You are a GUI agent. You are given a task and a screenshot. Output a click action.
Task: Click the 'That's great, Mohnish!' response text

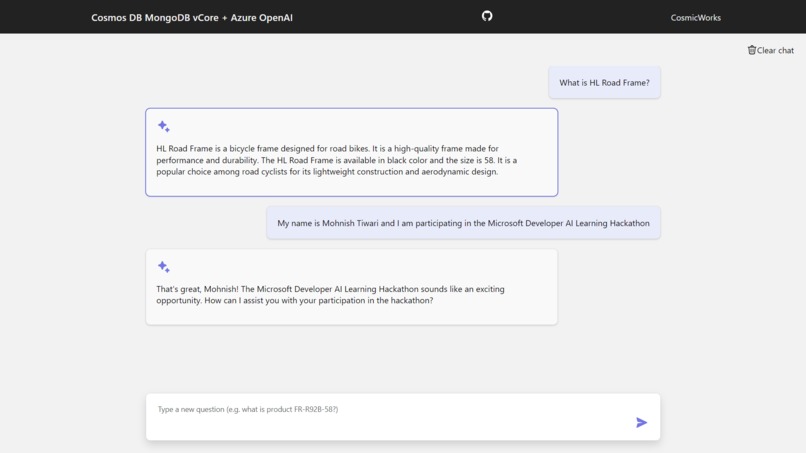tap(331, 295)
